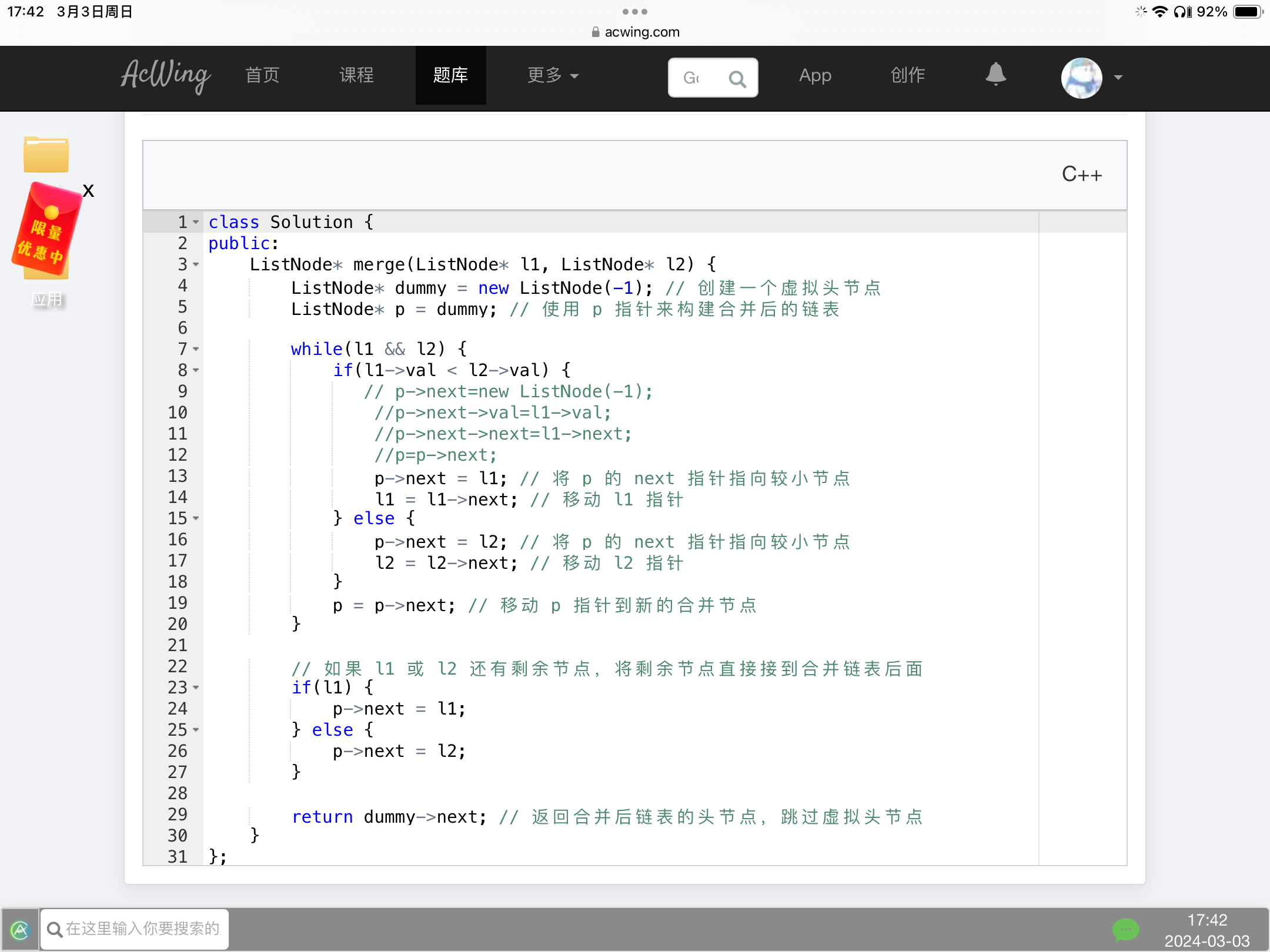This screenshot has height=952, width=1270.
Task: Open the notification bell
Action: tap(995, 75)
